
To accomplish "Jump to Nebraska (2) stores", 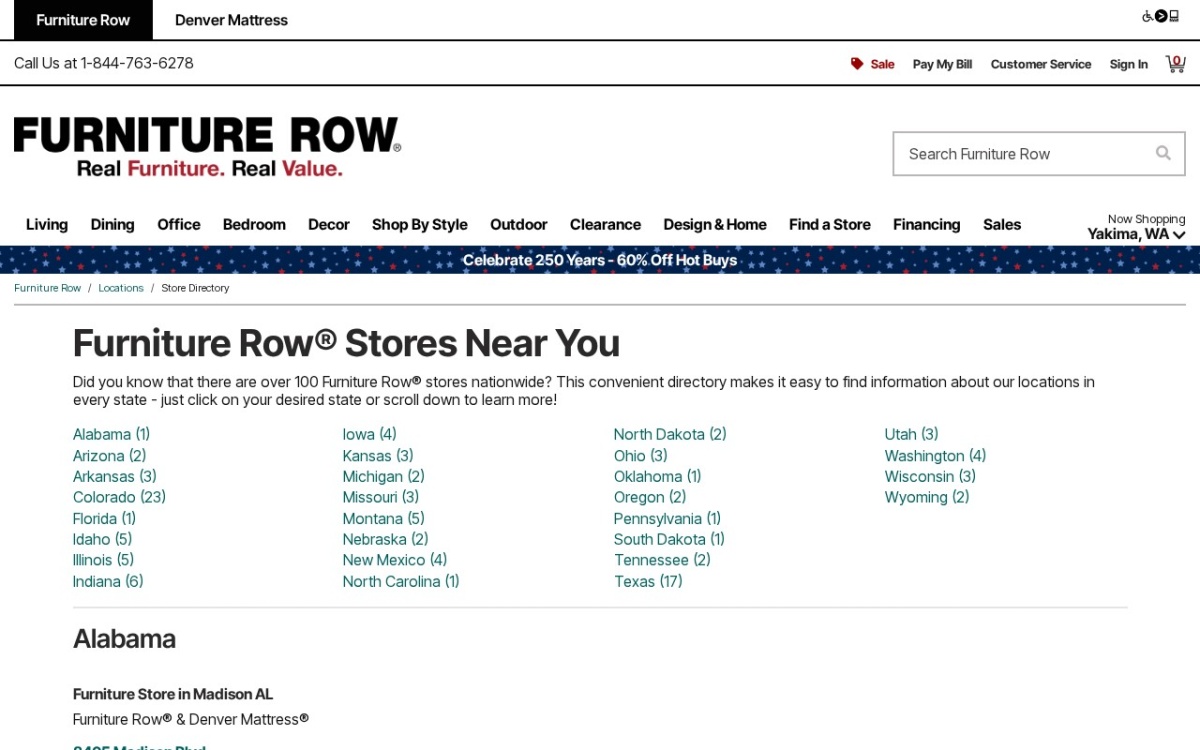I will 386,539.
